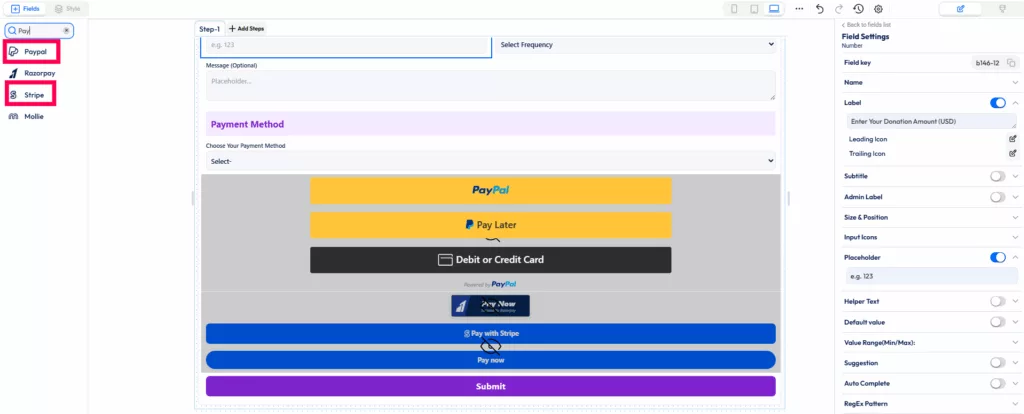Viewport: 1024px width, 414px height.
Task: Open the Choose Your Payment Method dropdown
Action: coord(490,161)
